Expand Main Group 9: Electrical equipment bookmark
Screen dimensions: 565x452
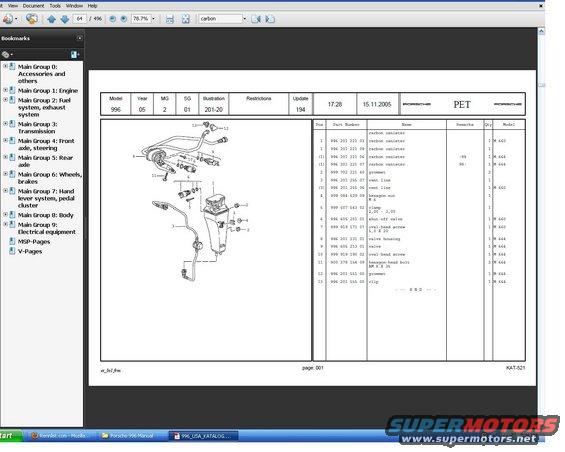[x=5, y=224]
